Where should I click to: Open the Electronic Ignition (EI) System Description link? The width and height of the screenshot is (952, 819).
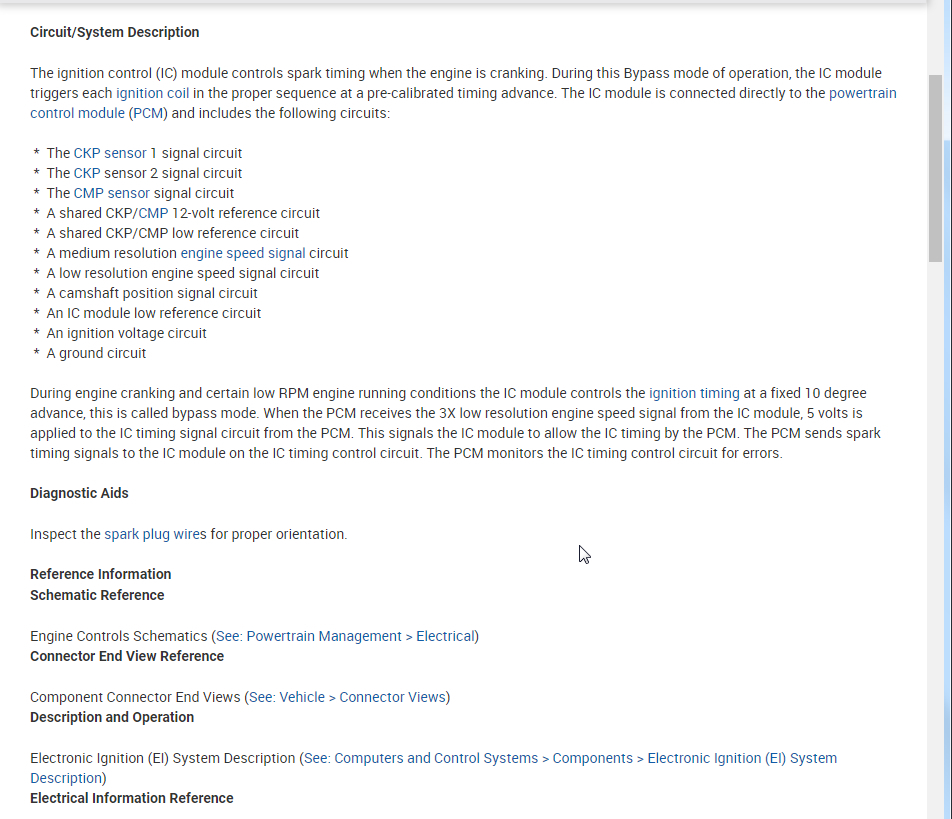[570, 758]
